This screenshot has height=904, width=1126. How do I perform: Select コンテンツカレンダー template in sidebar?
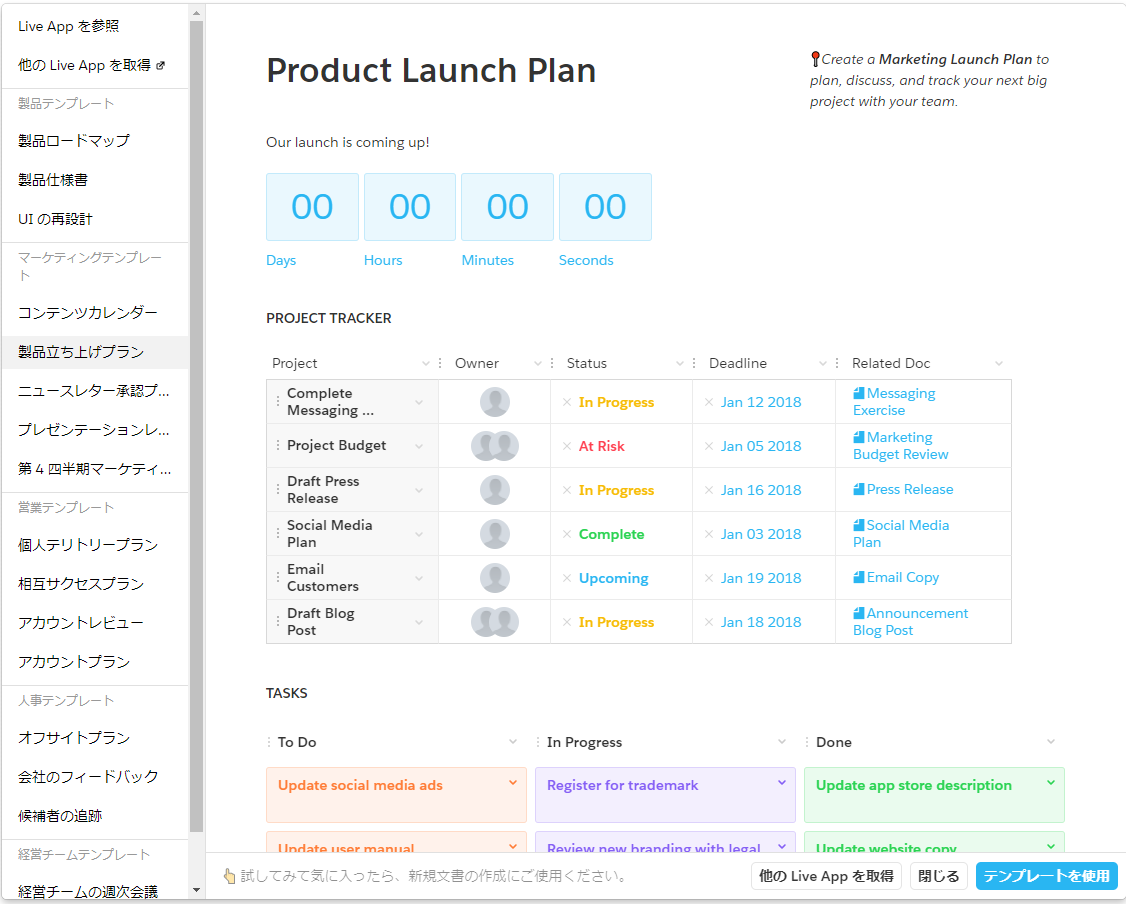(88, 313)
